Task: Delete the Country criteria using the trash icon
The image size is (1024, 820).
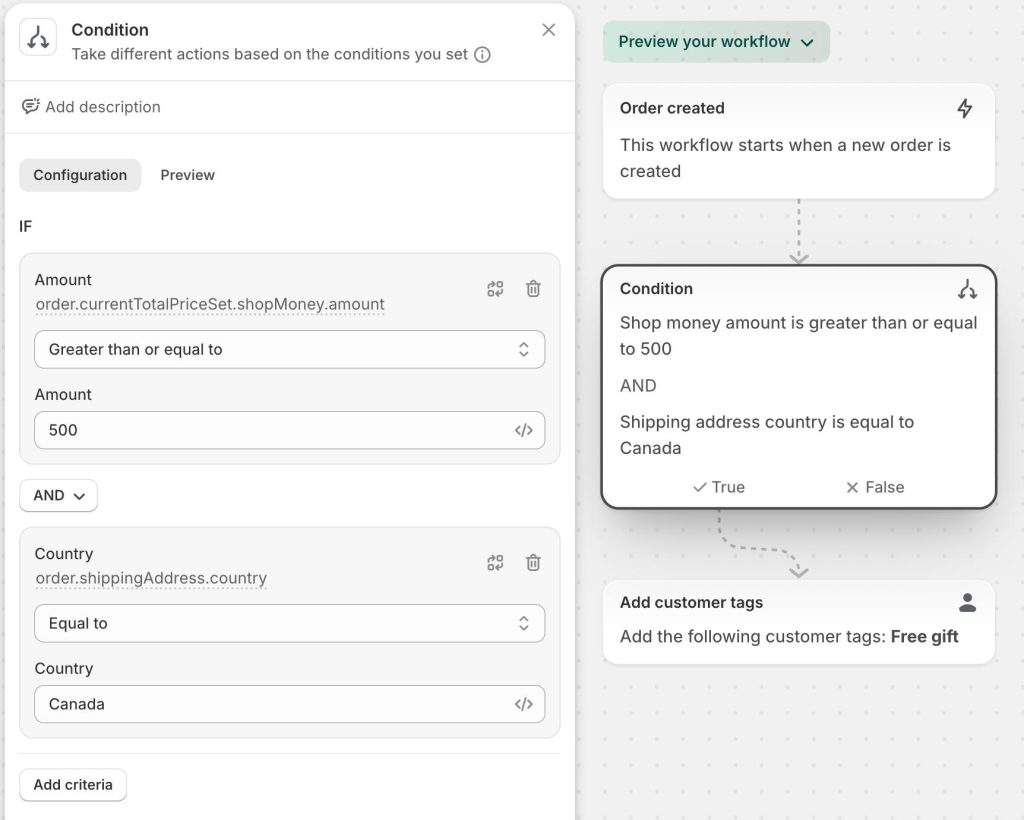Action: (x=533, y=563)
